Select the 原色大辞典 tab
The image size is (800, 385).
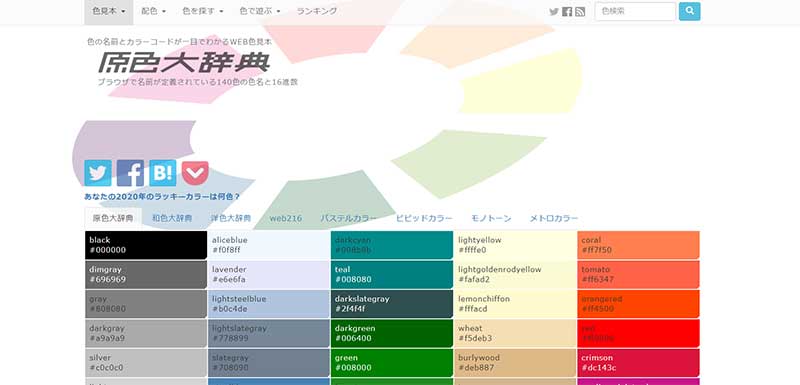coord(113,218)
